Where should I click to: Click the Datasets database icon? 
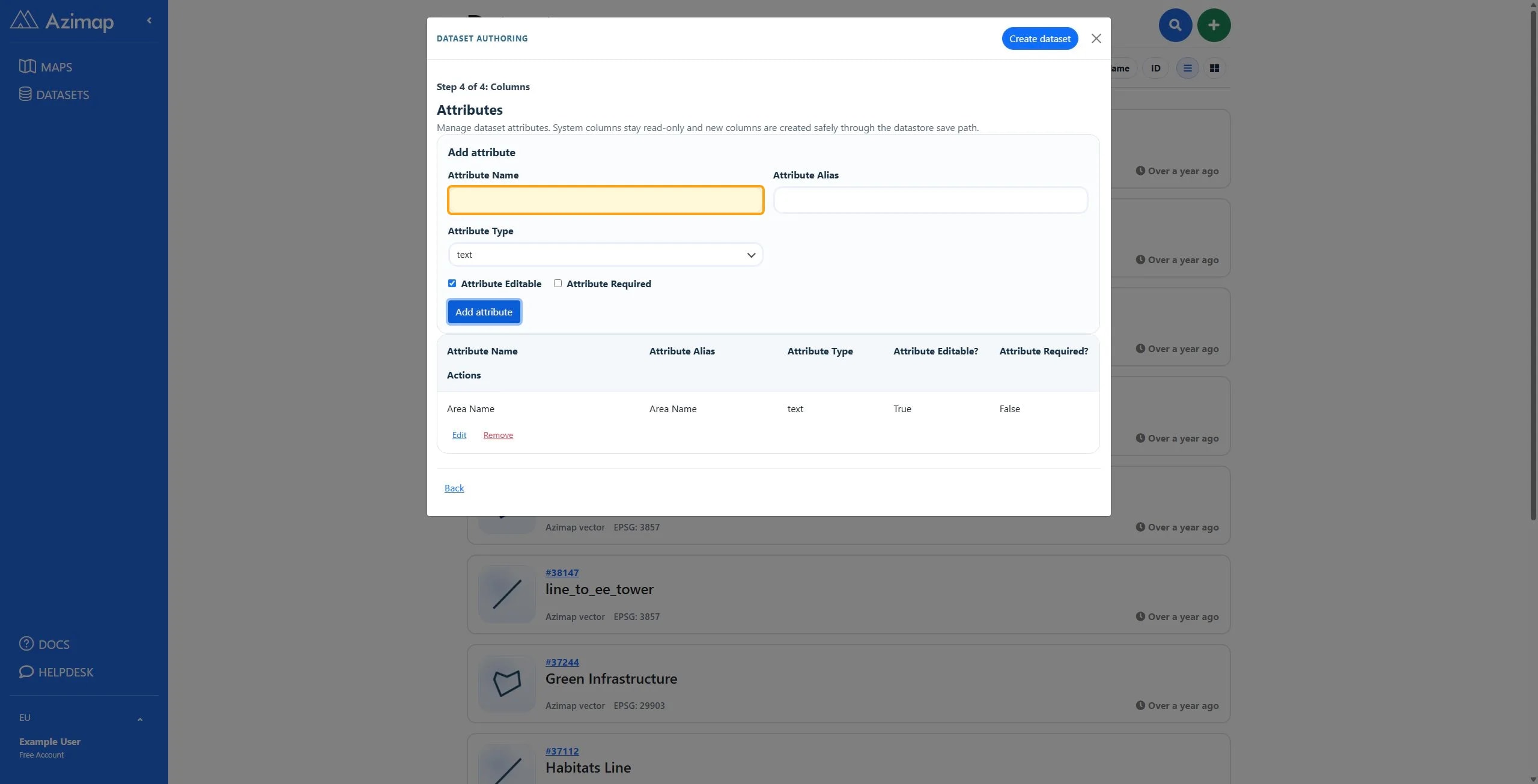click(x=25, y=94)
